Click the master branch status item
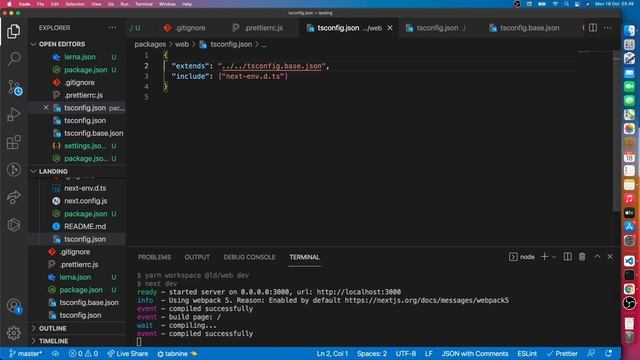The height and width of the screenshot is (360, 640). pos(25,353)
